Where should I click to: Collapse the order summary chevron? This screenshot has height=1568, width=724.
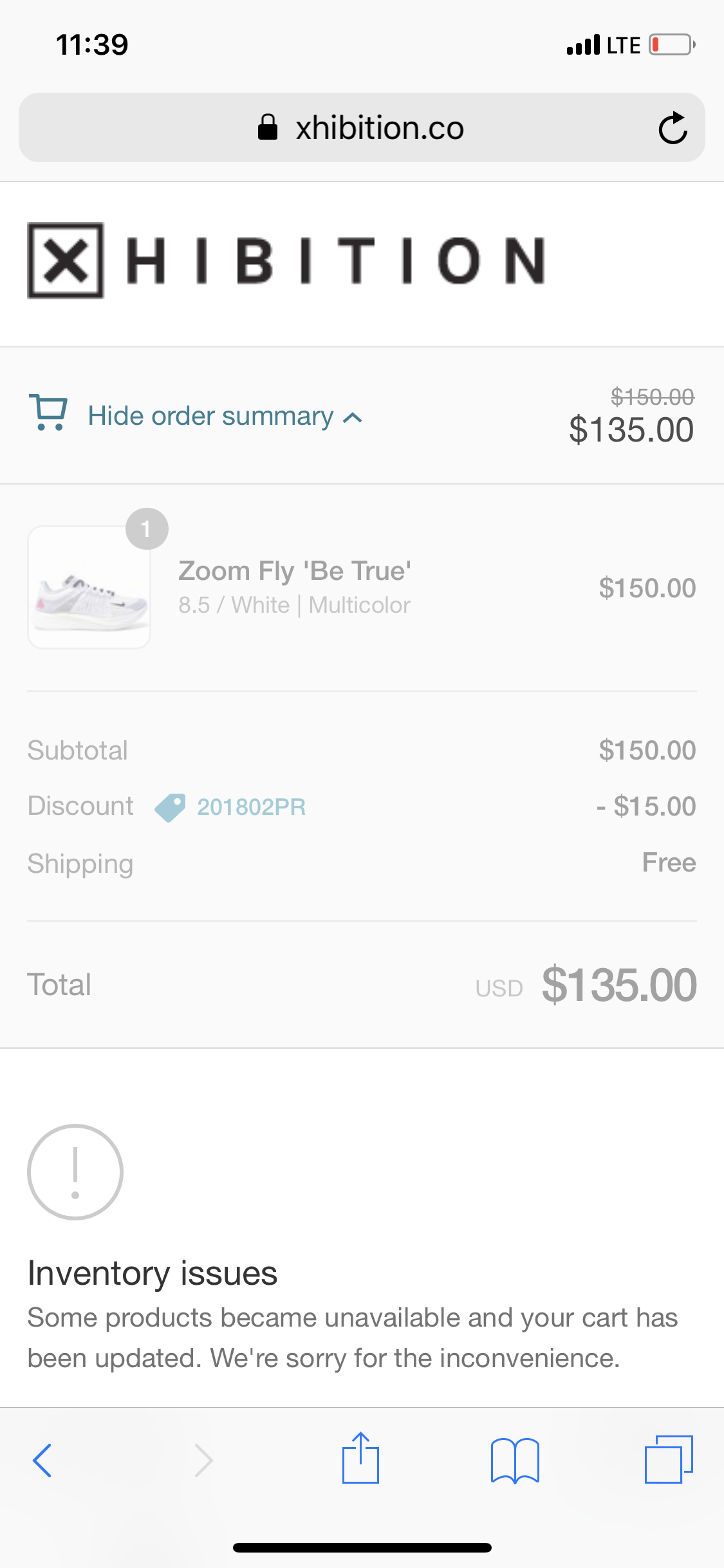(353, 418)
